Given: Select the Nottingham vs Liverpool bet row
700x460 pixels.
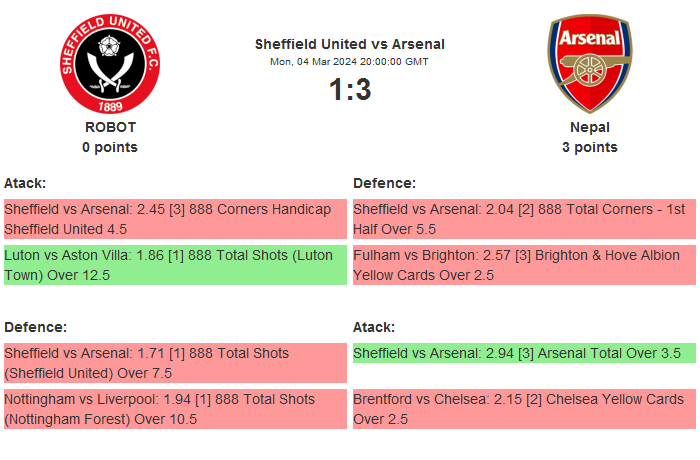Looking at the screenshot, I should pos(175,409).
